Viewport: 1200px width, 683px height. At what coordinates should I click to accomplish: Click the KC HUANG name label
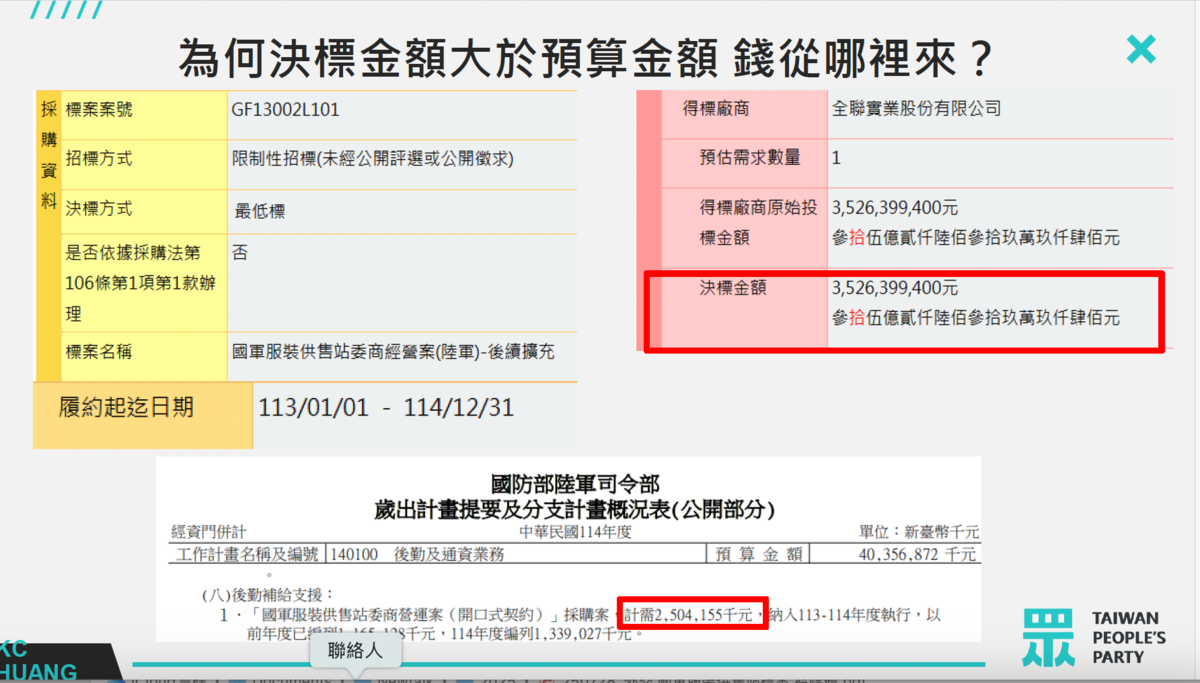tap(38, 660)
